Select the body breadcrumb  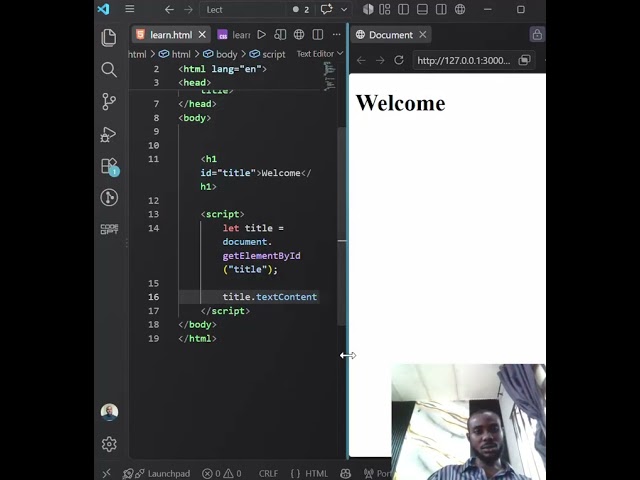220,54
